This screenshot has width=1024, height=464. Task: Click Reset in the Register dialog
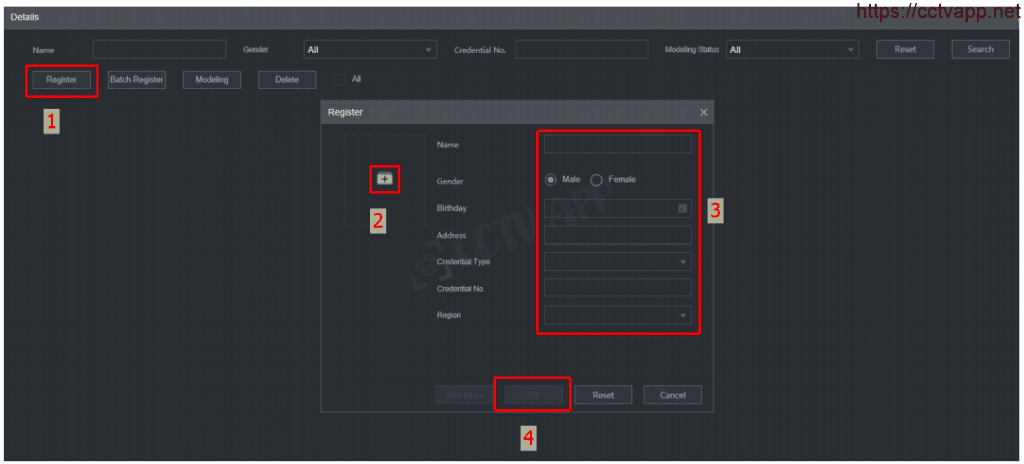coord(603,395)
